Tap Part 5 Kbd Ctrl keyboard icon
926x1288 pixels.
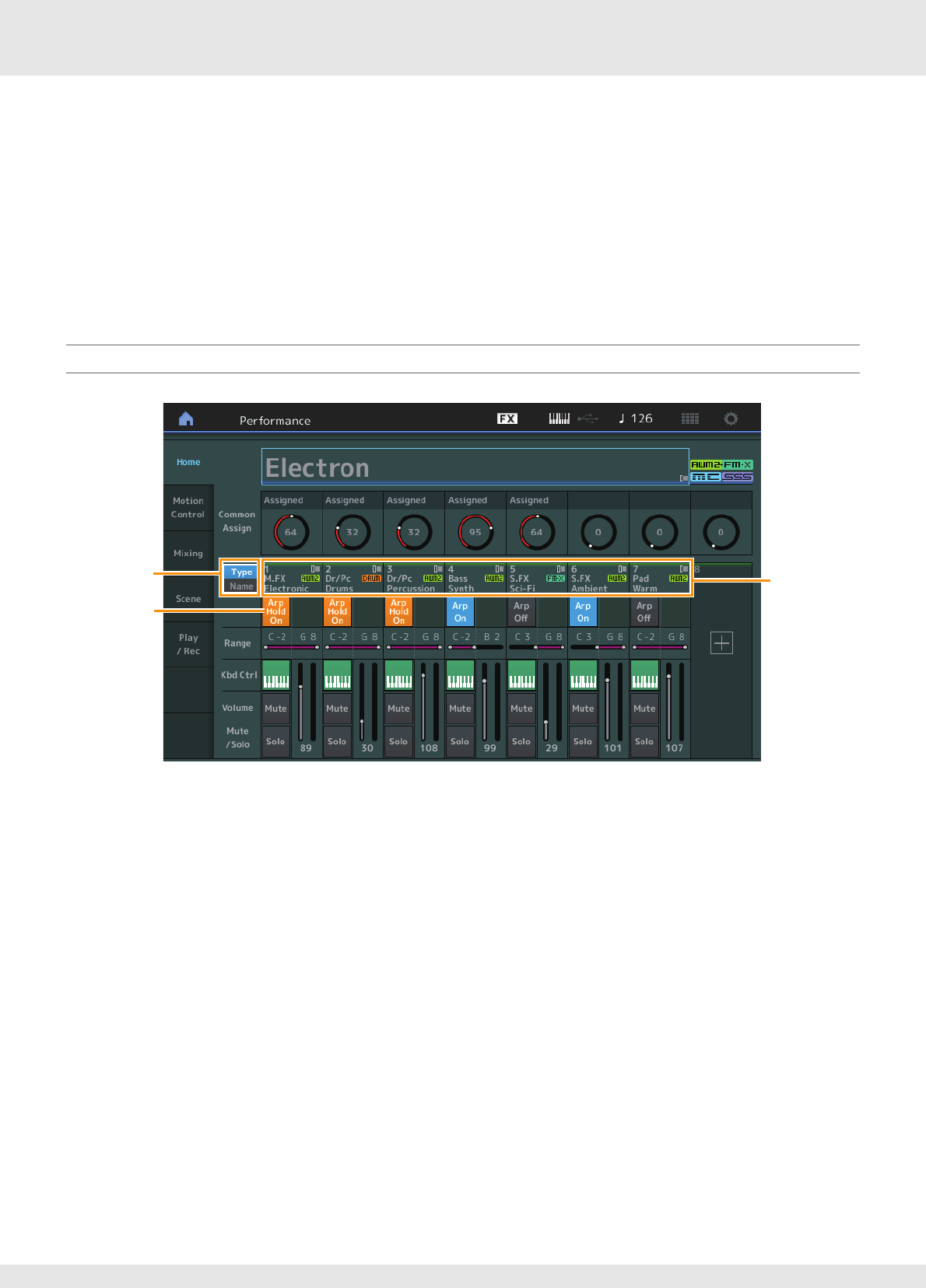pyautogui.click(x=521, y=675)
